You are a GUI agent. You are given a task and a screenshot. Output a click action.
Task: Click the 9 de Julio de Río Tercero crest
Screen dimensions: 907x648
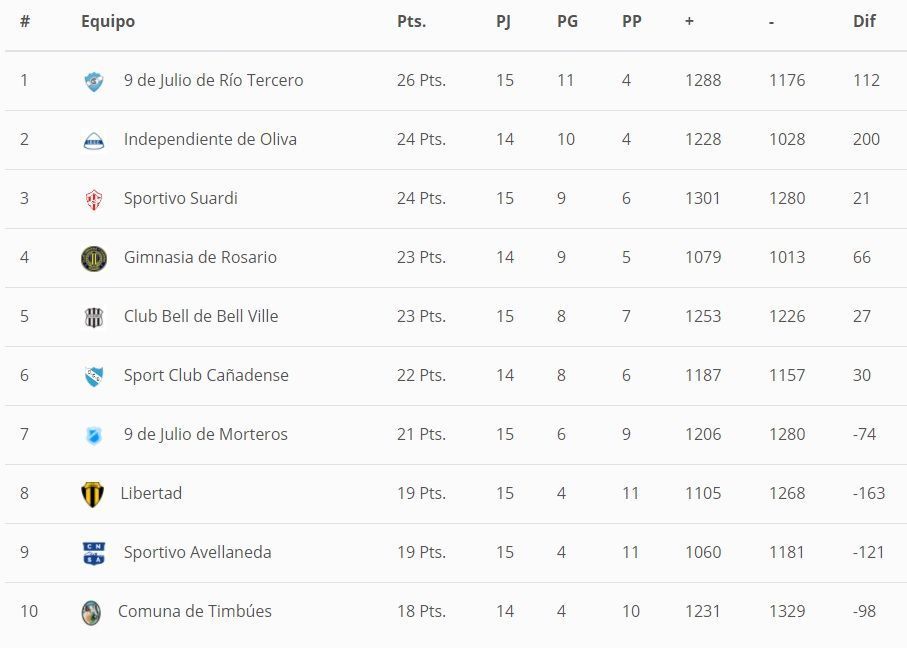click(93, 81)
